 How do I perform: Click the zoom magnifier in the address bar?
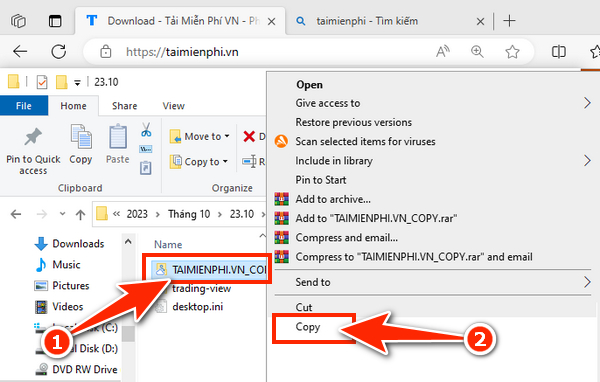coord(477,51)
